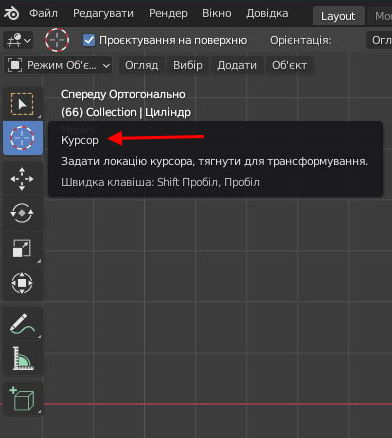Open the Об'єкт viewport menu
Screen dimensions: 392x438
[289, 65]
